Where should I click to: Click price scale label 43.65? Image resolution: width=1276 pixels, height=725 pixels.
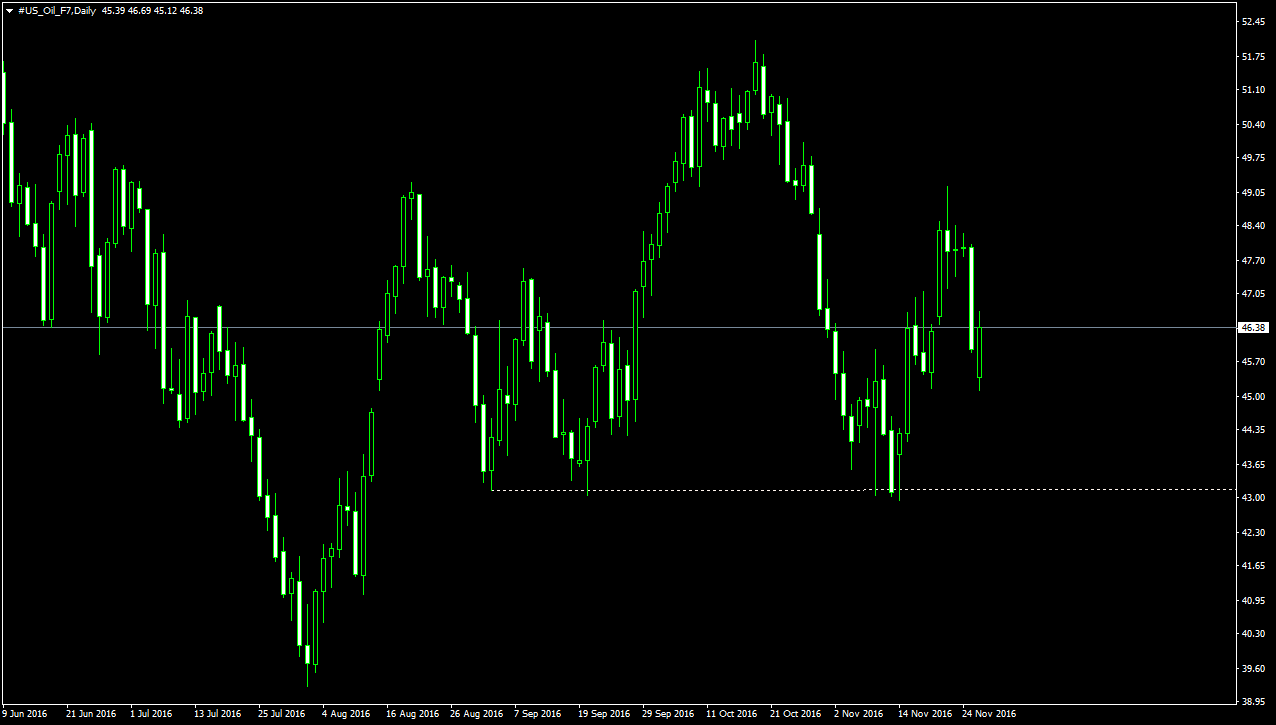[x=1253, y=465]
